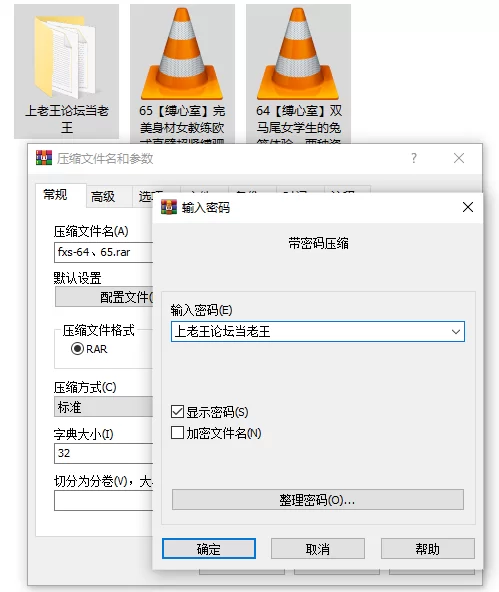Click the 取消 button
This screenshot has height=592, width=499.
pyautogui.click(x=317, y=549)
